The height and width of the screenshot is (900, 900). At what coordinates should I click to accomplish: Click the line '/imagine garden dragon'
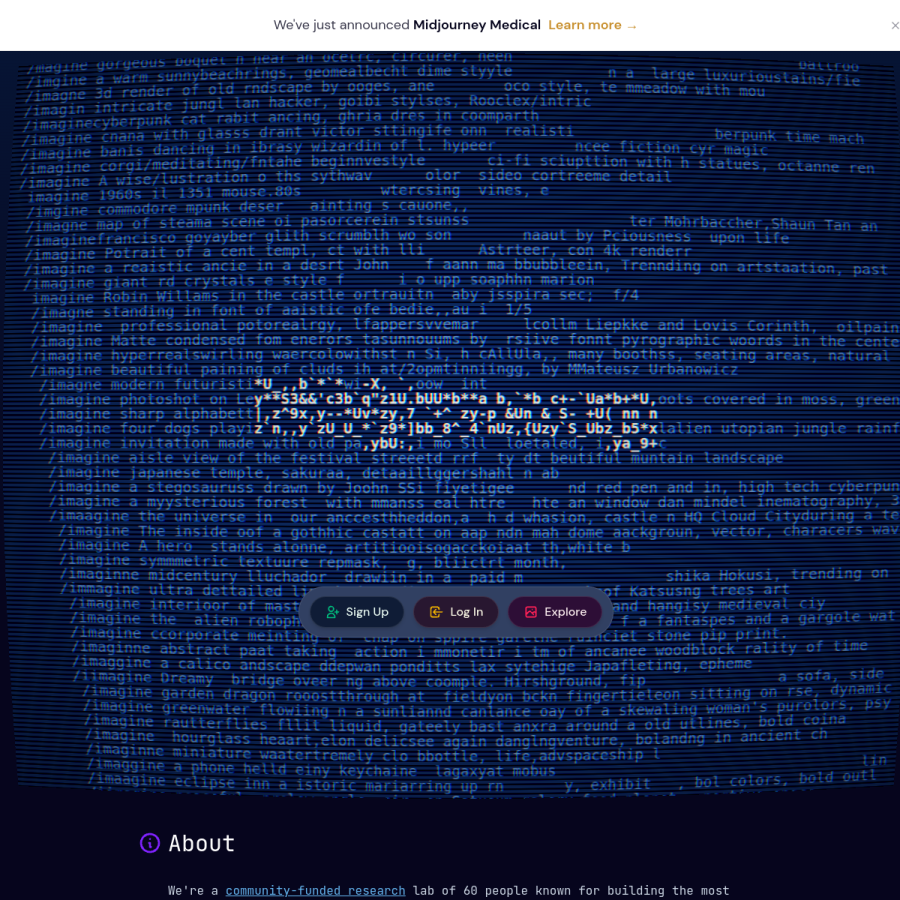(x=487, y=695)
